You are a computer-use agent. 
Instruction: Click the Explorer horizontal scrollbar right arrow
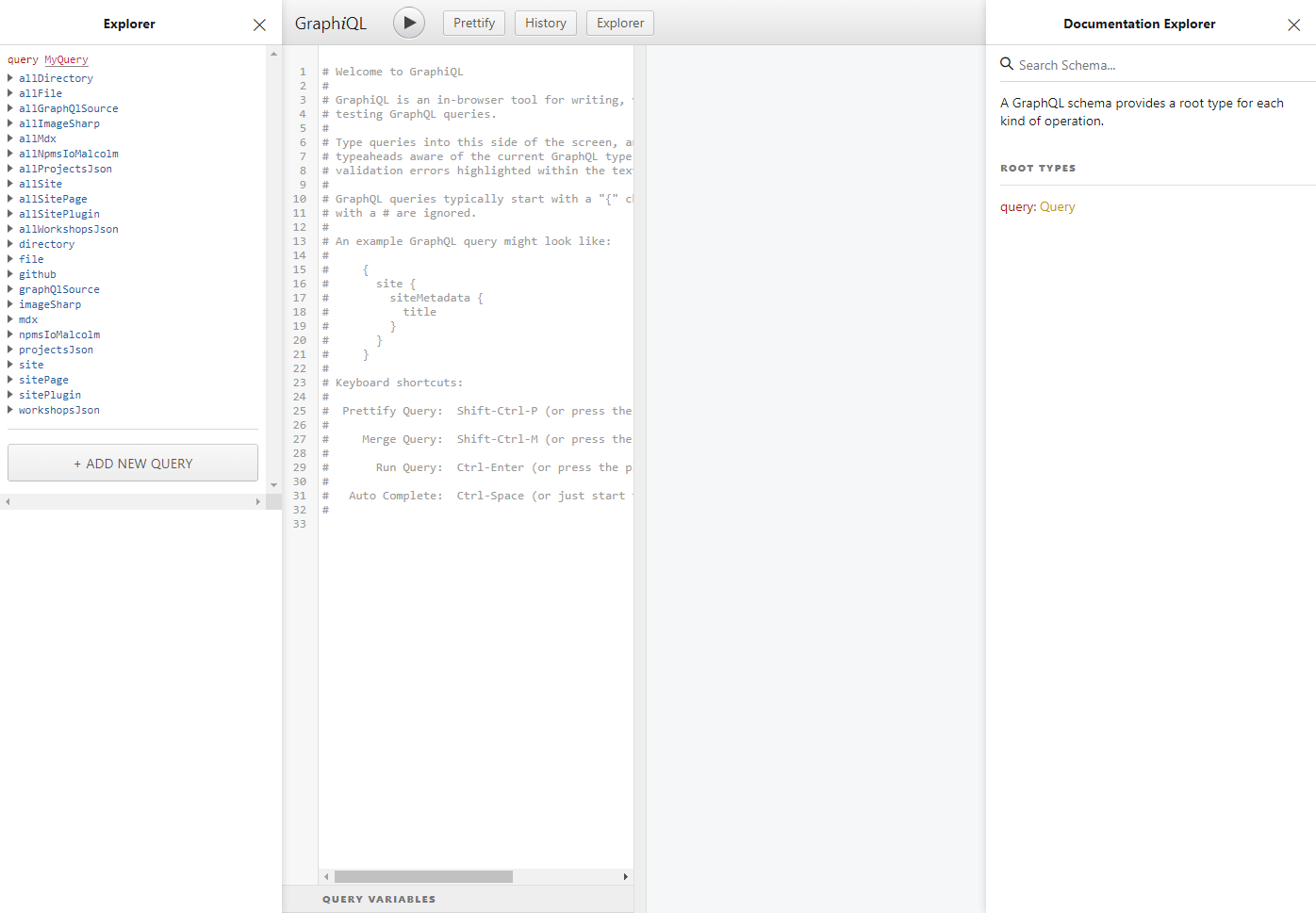tap(258, 502)
